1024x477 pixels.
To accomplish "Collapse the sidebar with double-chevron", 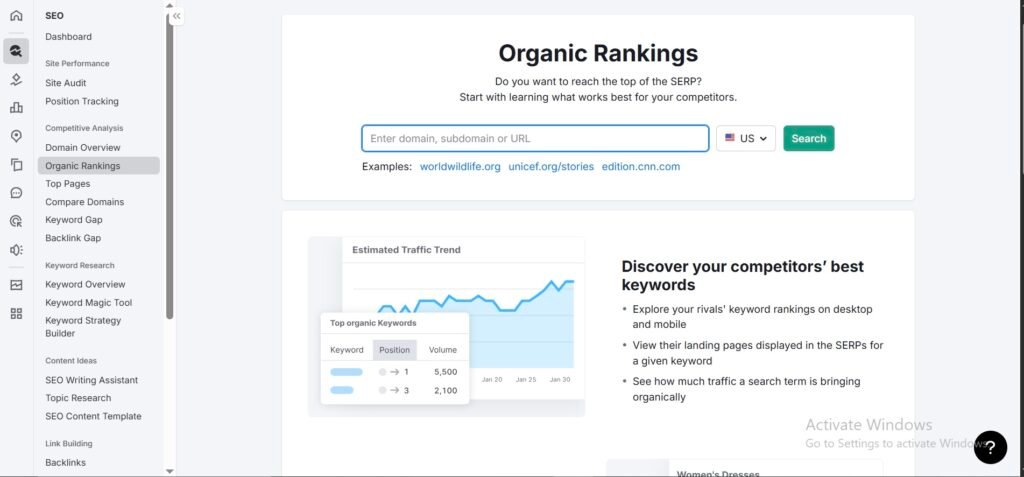I will 177,16.
